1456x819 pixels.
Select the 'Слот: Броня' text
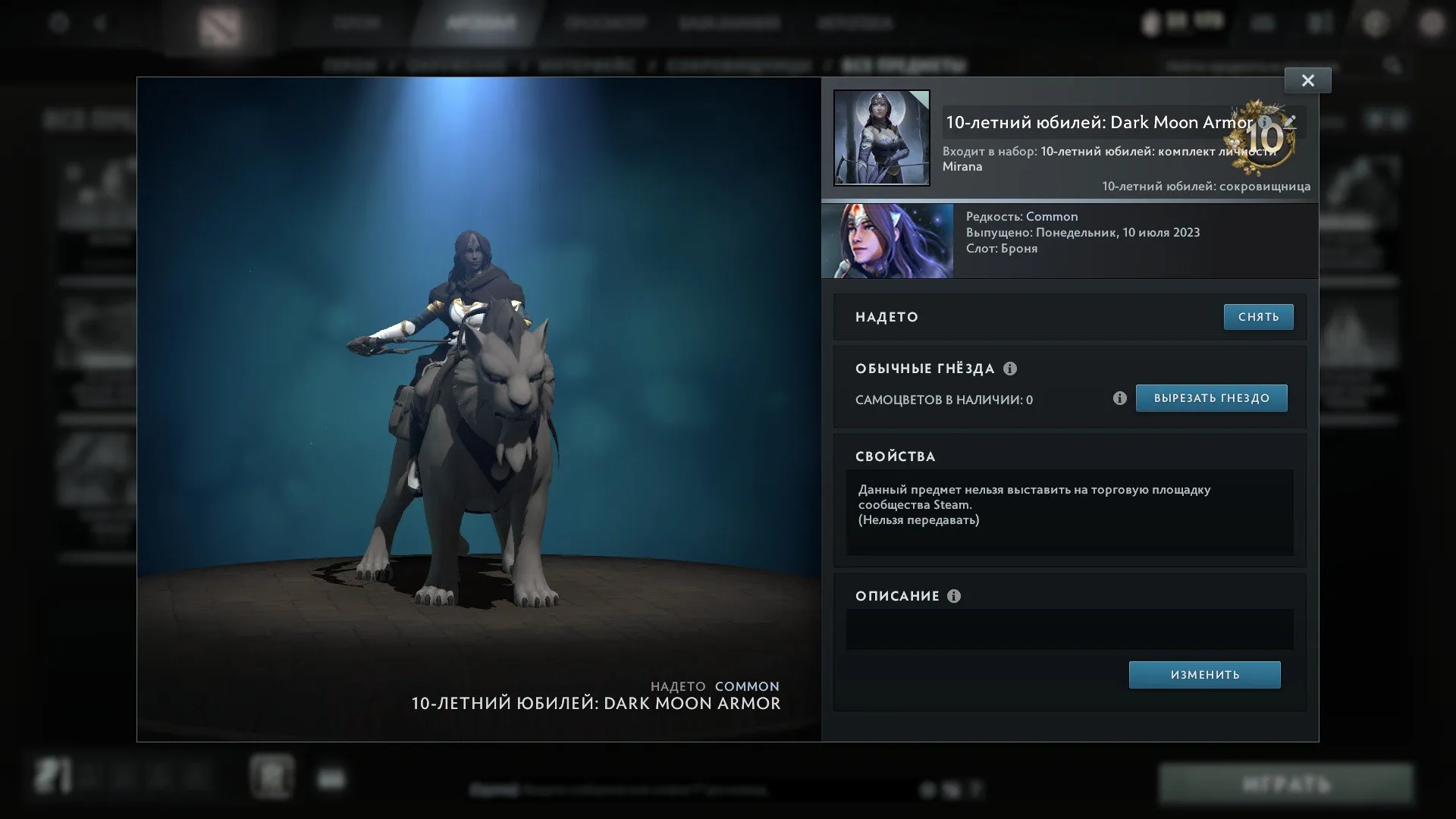click(x=1002, y=249)
